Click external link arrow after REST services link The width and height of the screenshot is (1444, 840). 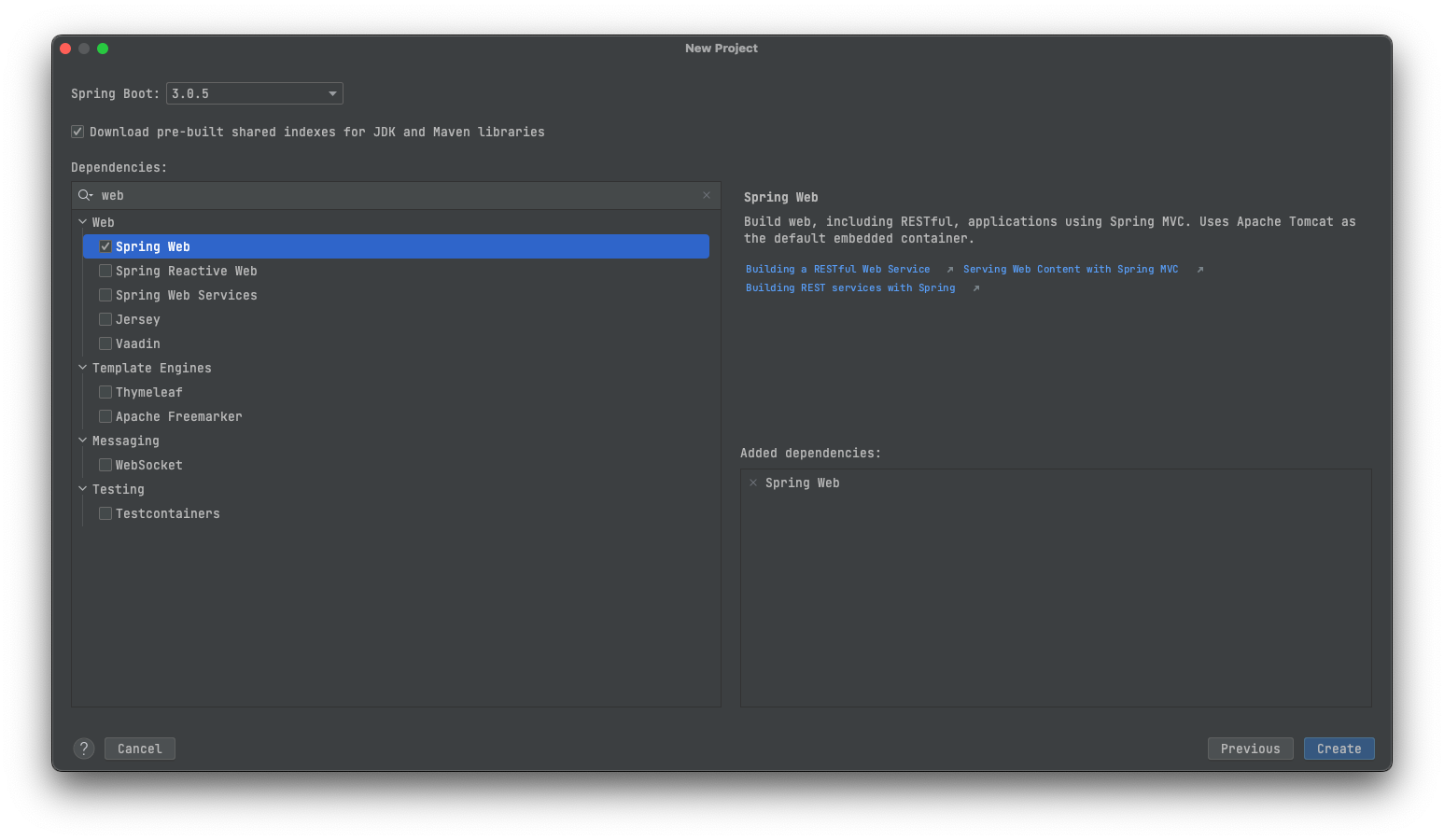[x=976, y=288]
